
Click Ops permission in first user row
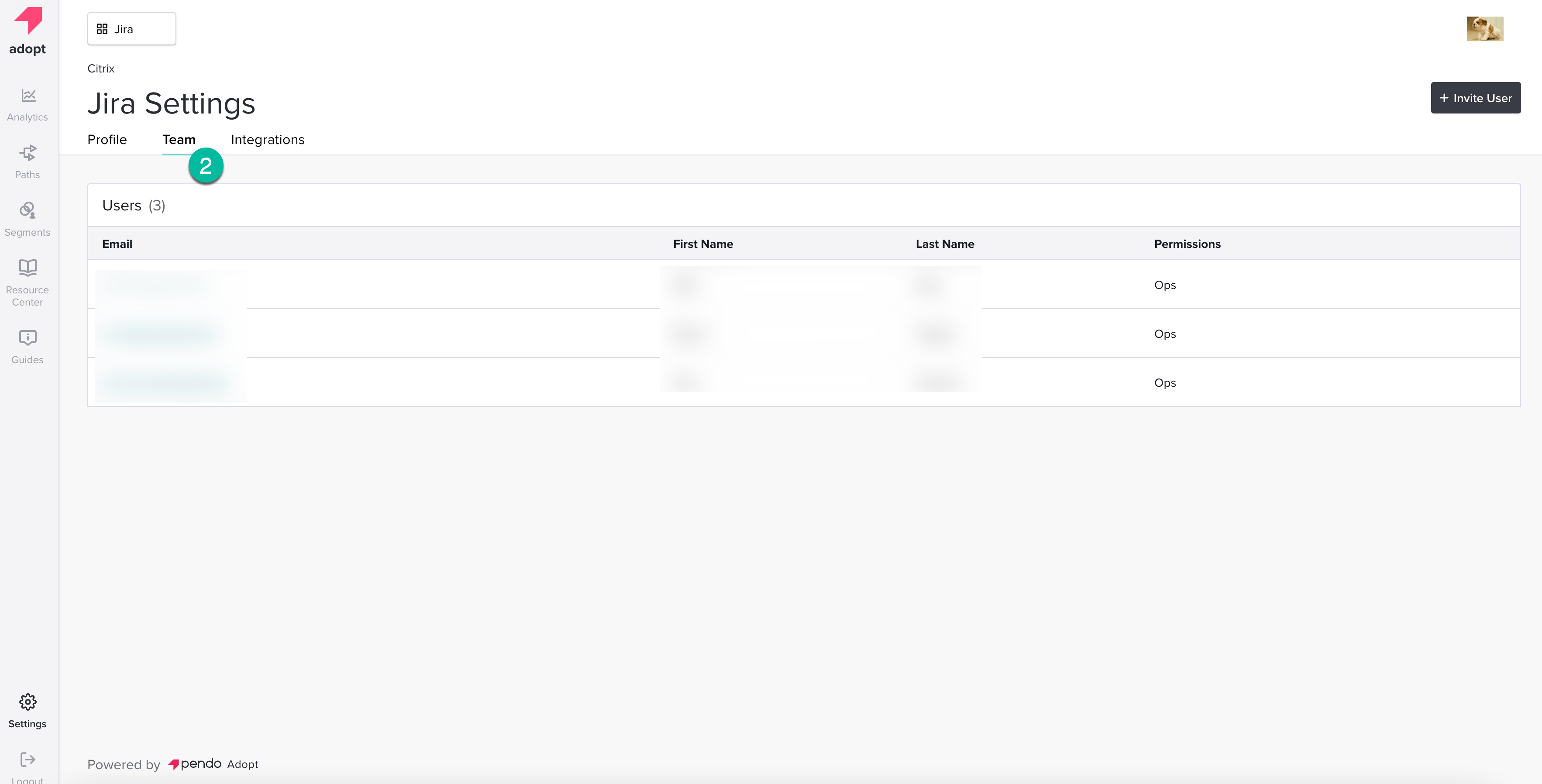[x=1165, y=285]
